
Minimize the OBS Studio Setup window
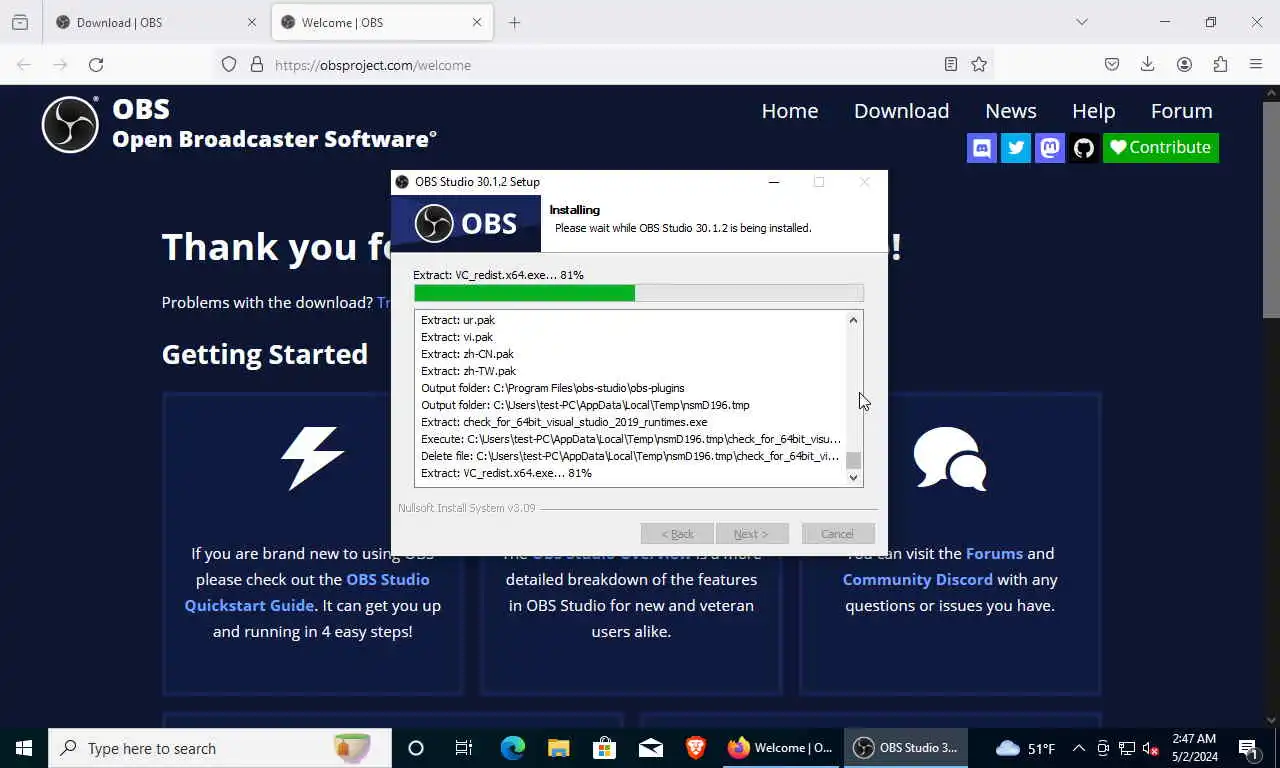pos(774,182)
